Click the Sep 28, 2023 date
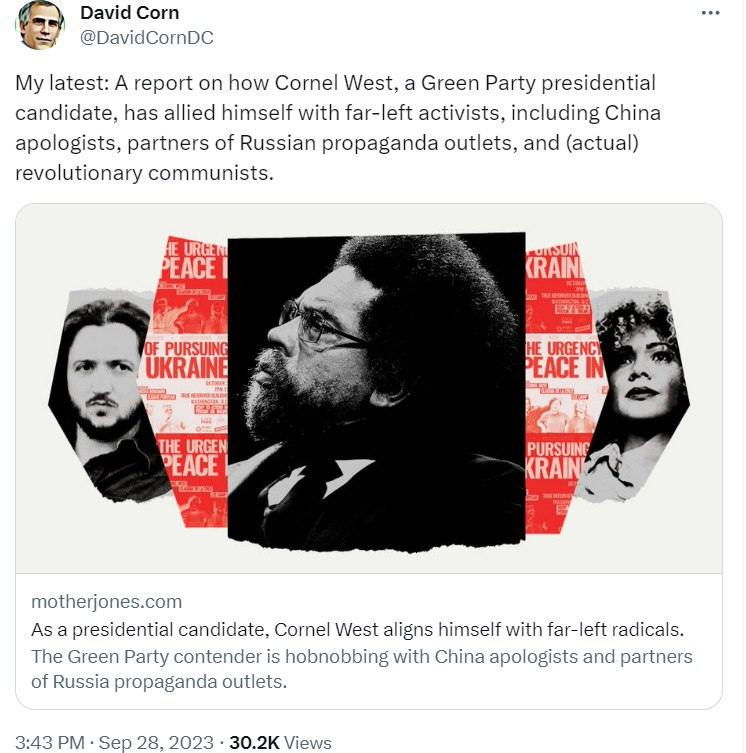This screenshot has height=753, width=746. pyautogui.click(x=156, y=742)
